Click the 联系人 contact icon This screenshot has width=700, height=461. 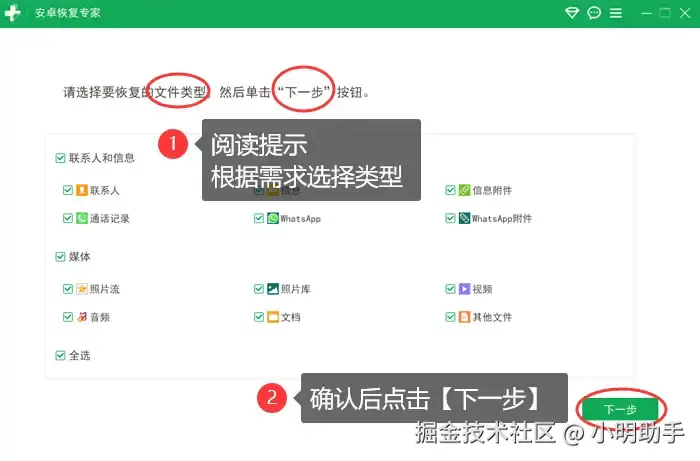[x=82, y=190]
